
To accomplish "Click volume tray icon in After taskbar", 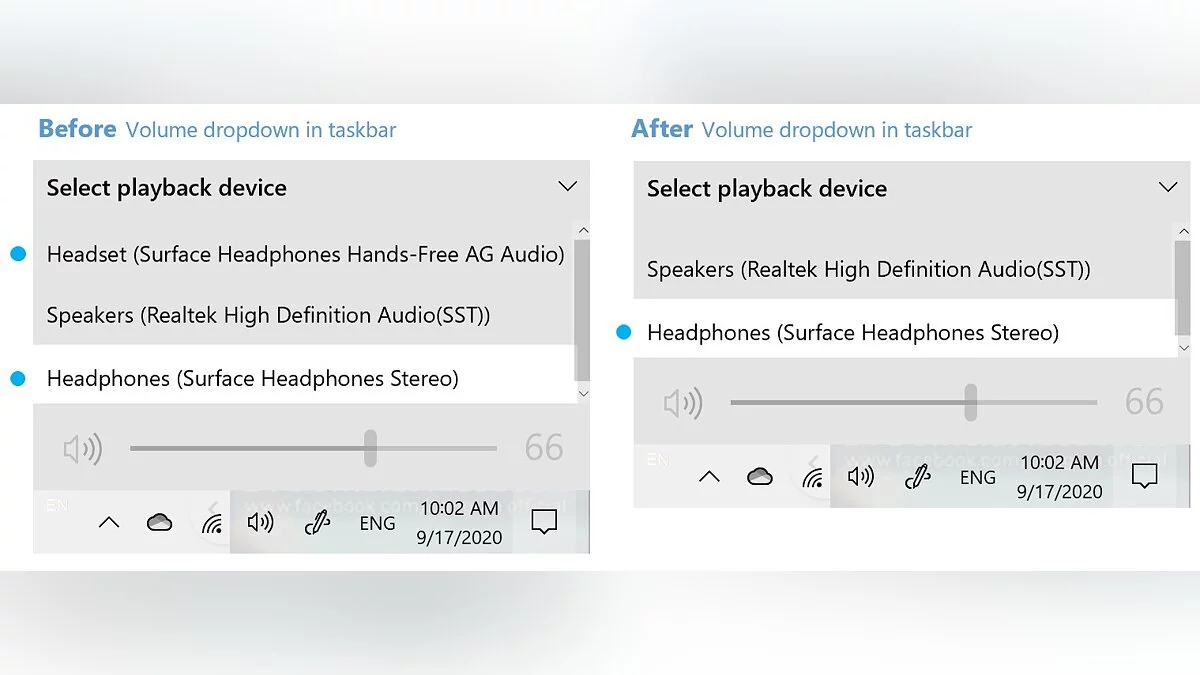I will click(860, 477).
